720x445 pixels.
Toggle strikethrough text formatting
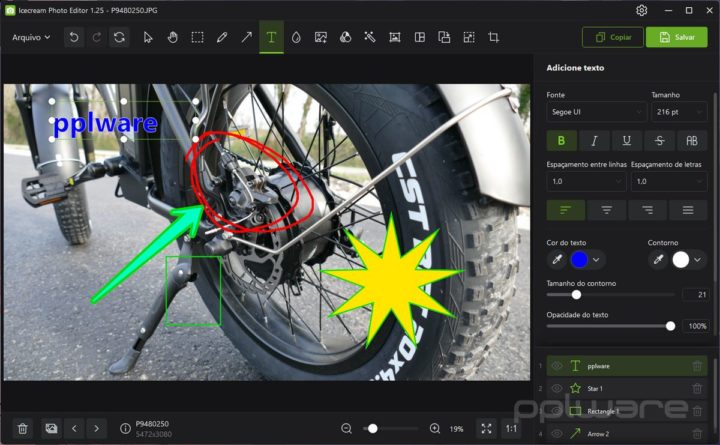pos(659,141)
